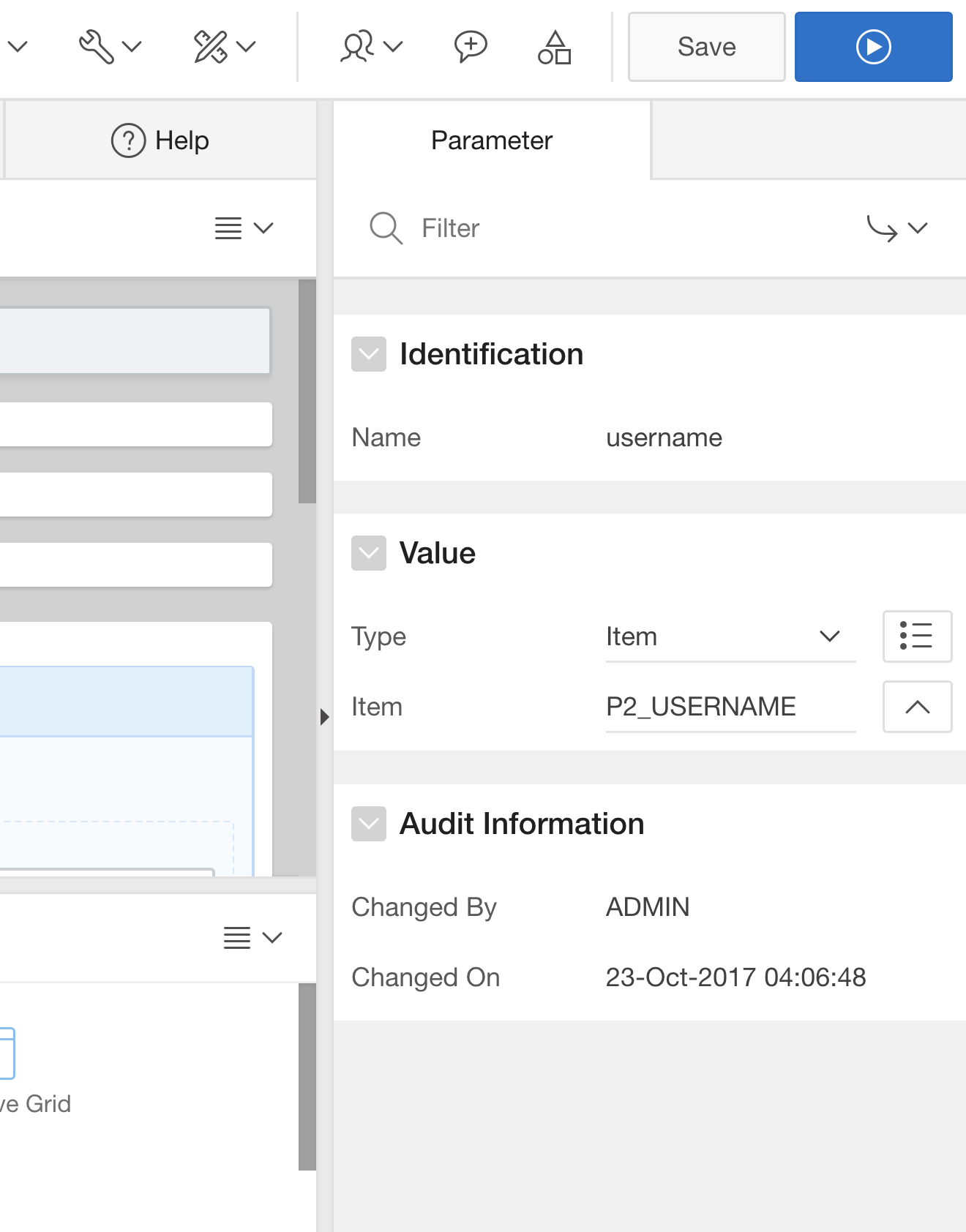The height and width of the screenshot is (1232, 966).
Task: Click the Save and Run Page button
Action: click(873, 47)
